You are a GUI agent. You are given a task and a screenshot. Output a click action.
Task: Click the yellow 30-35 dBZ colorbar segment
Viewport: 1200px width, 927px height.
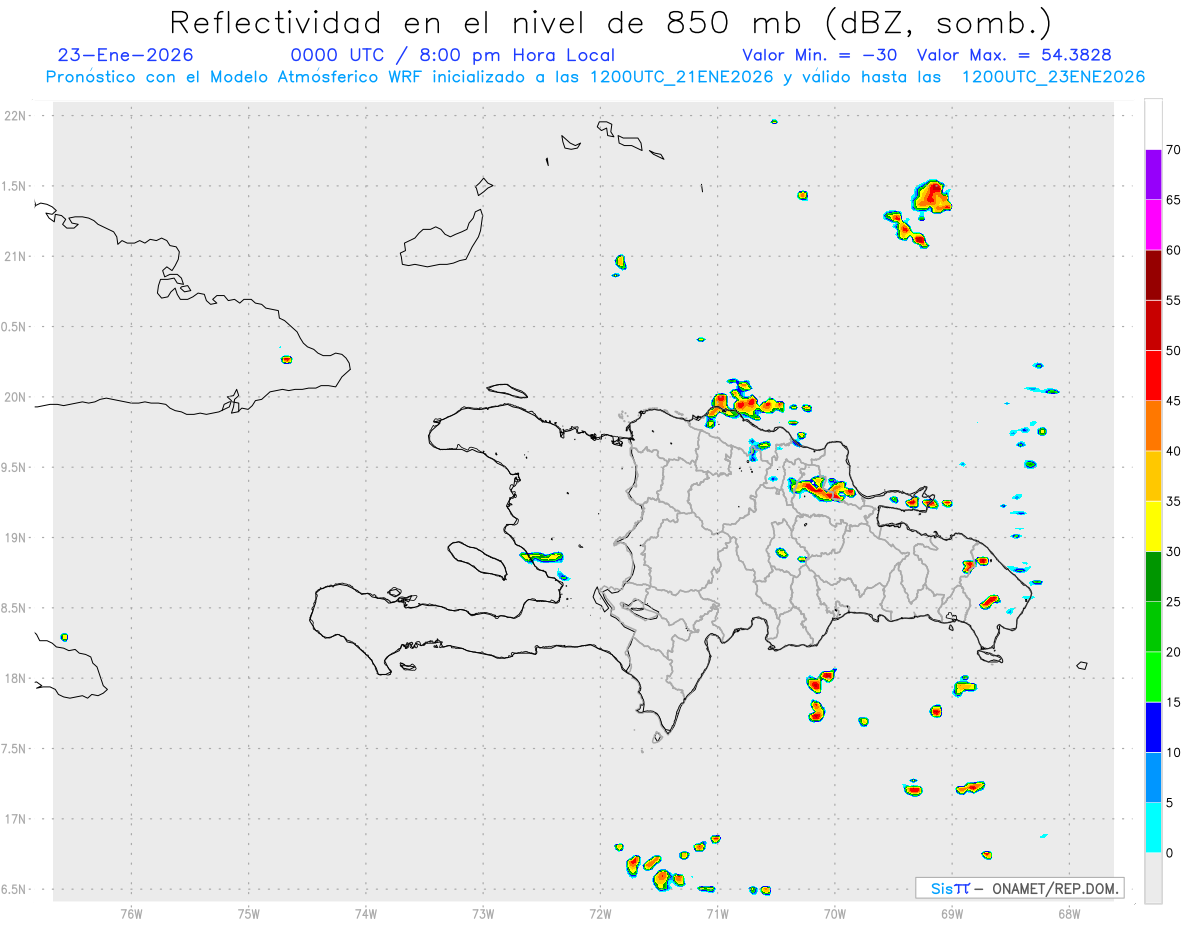(1153, 526)
